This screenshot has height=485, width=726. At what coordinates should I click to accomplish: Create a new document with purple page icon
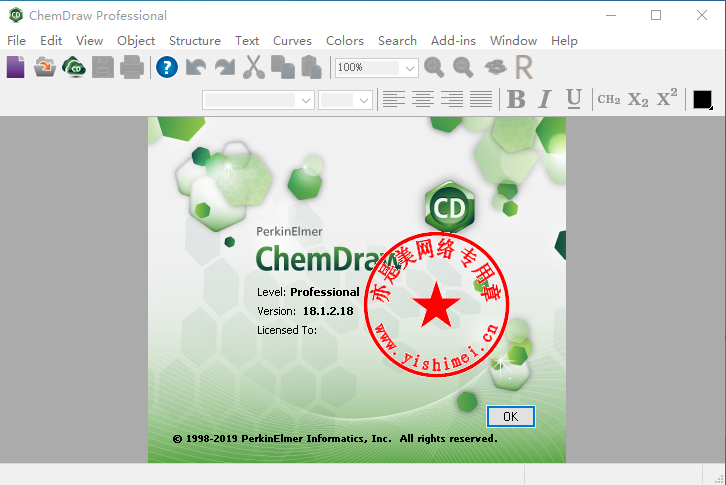click(x=15, y=67)
